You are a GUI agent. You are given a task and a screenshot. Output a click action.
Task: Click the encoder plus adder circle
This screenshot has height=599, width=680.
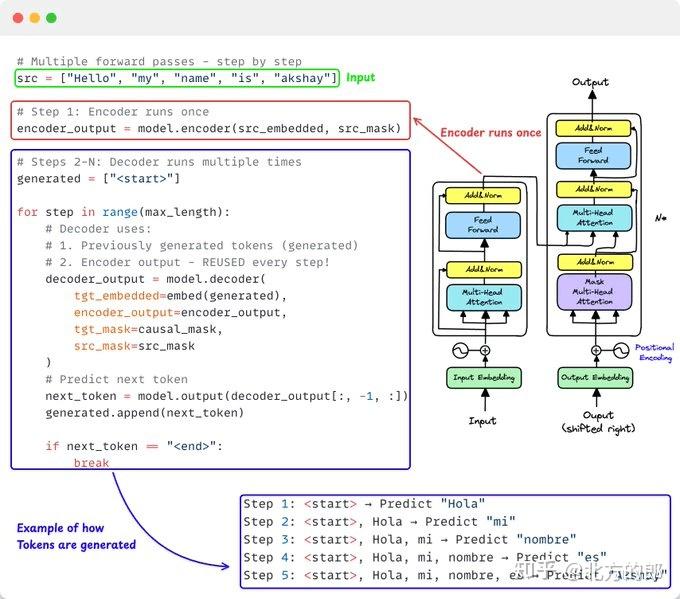point(485,350)
